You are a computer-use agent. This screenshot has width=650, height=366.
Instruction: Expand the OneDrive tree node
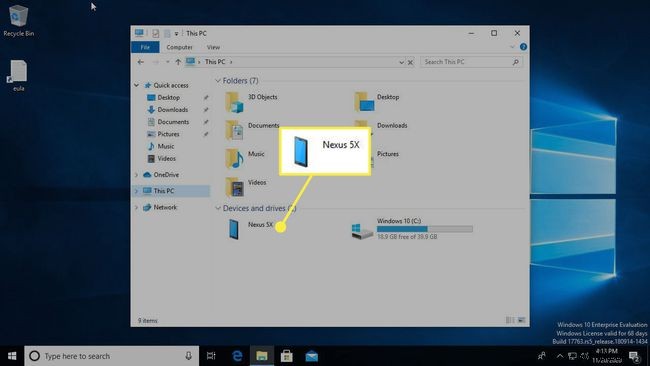(136, 175)
